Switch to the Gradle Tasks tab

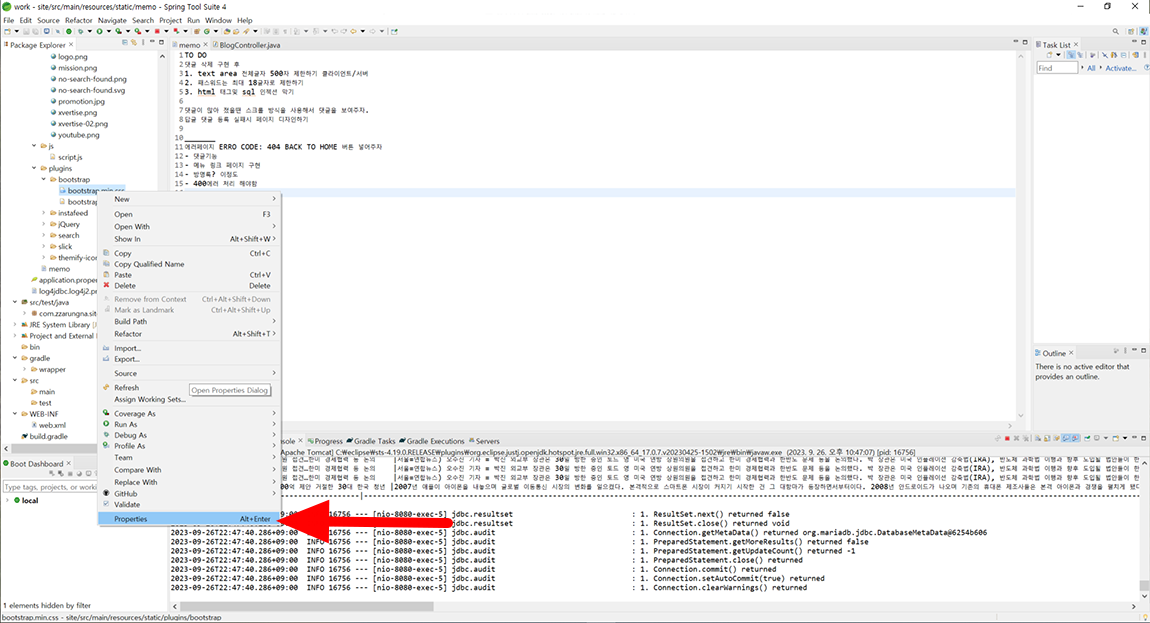(x=370, y=441)
